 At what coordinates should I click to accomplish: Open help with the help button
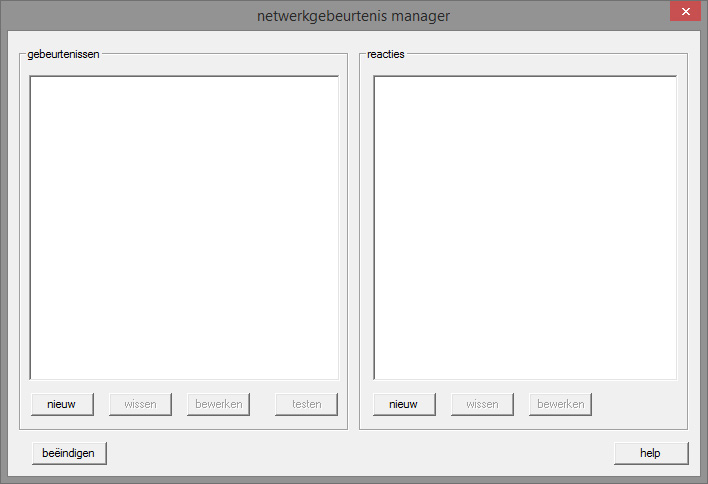click(x=651, y=453)
